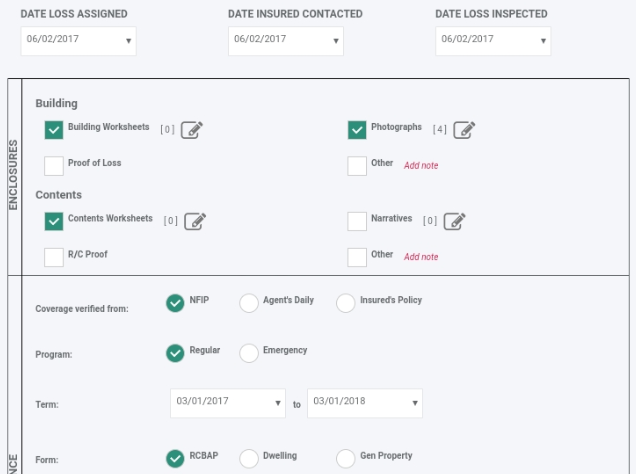Check the Narratives checkbox
Image resolution: width=636 pixels, height=474 pixels.
357,221
